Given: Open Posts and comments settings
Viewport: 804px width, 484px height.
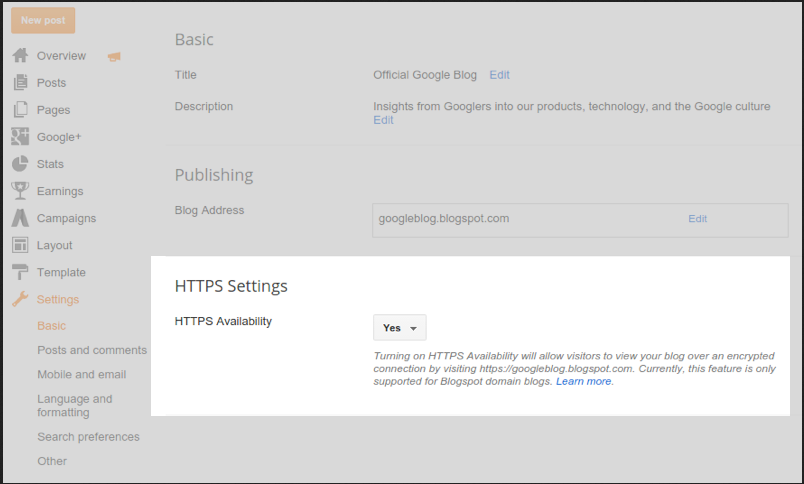Looking at the screenshot, I should (x=92, y=350).
